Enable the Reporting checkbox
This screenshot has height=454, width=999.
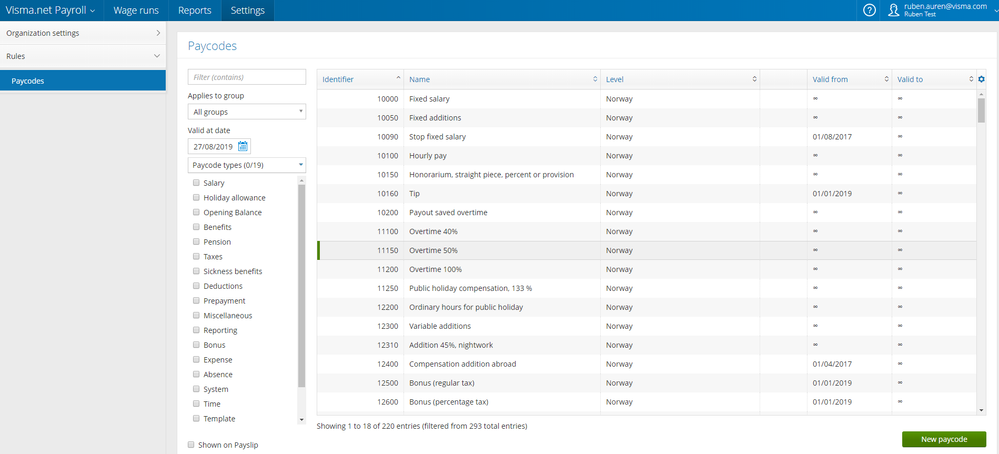click(x=196, y=330)
